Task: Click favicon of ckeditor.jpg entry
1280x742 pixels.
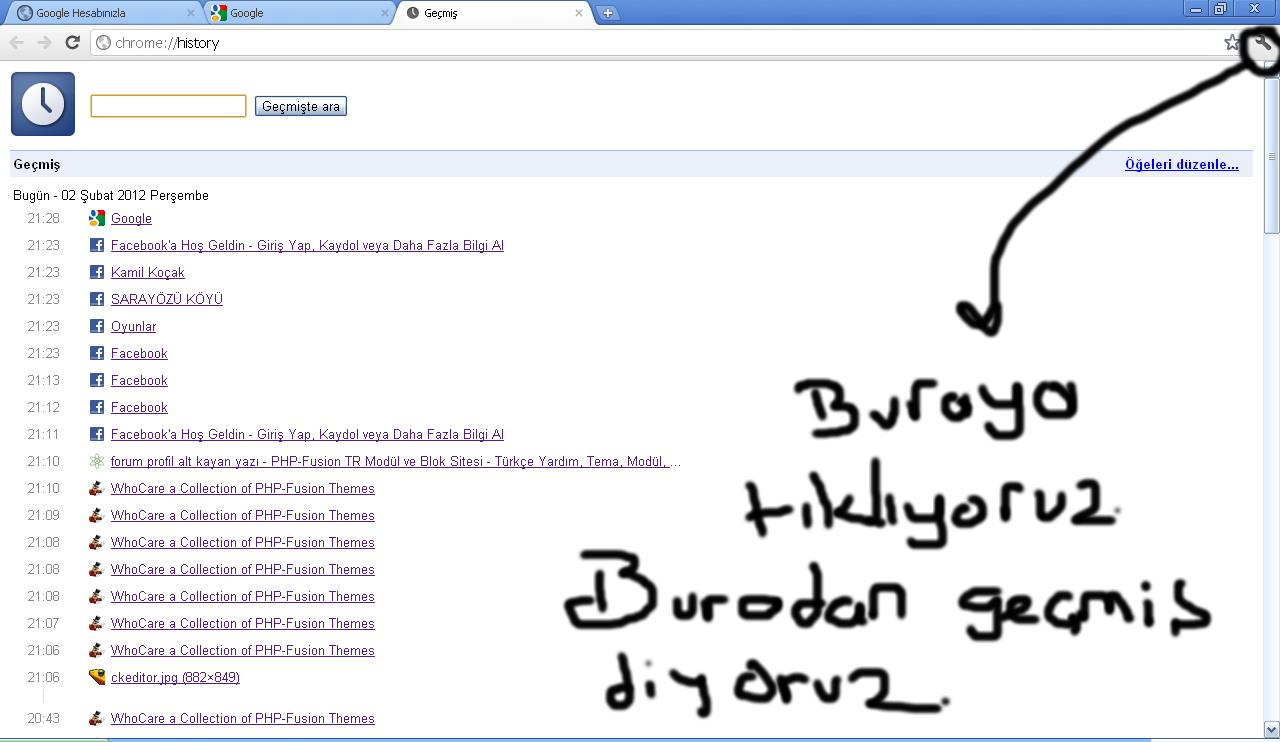Action: coord(97,677)
